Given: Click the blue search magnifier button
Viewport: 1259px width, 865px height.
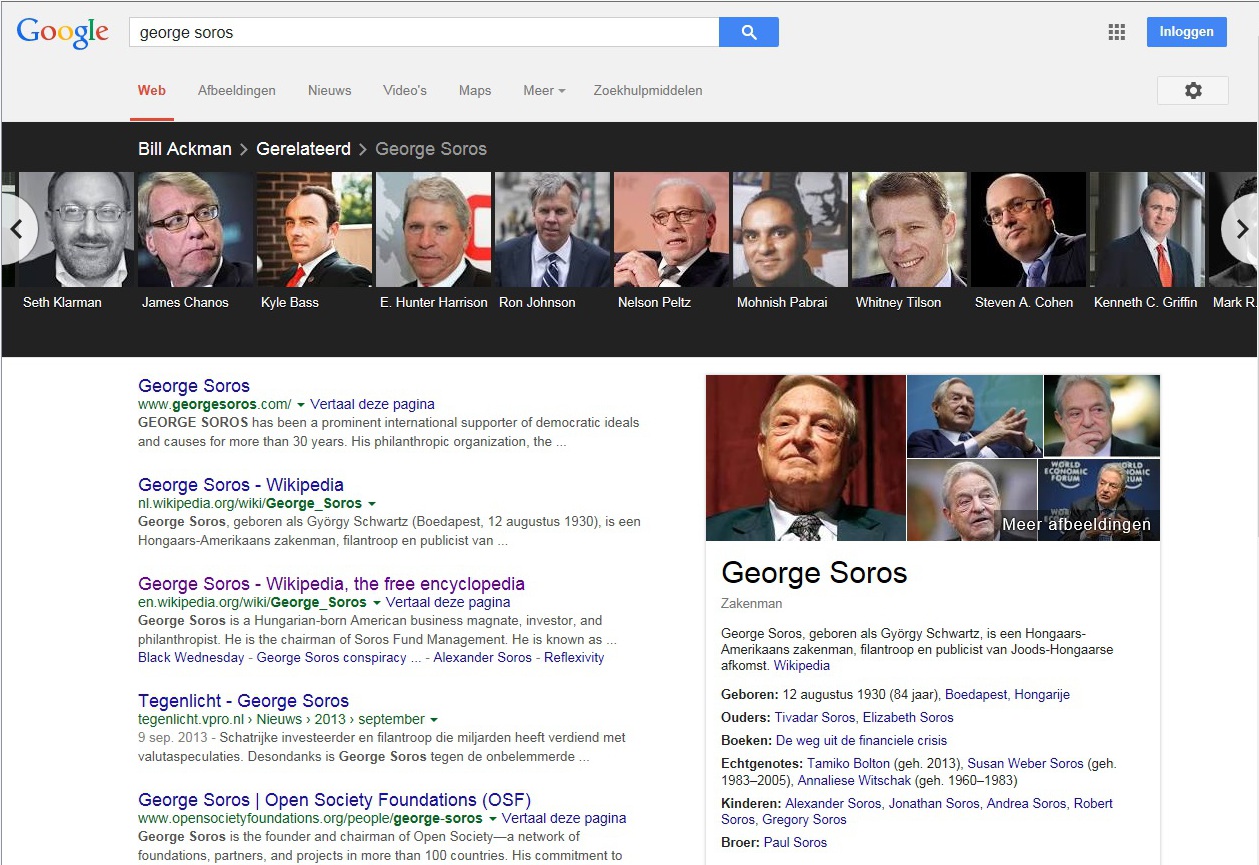Looking at the screenshot, I should pyautogui.click(x=749, y=32).
